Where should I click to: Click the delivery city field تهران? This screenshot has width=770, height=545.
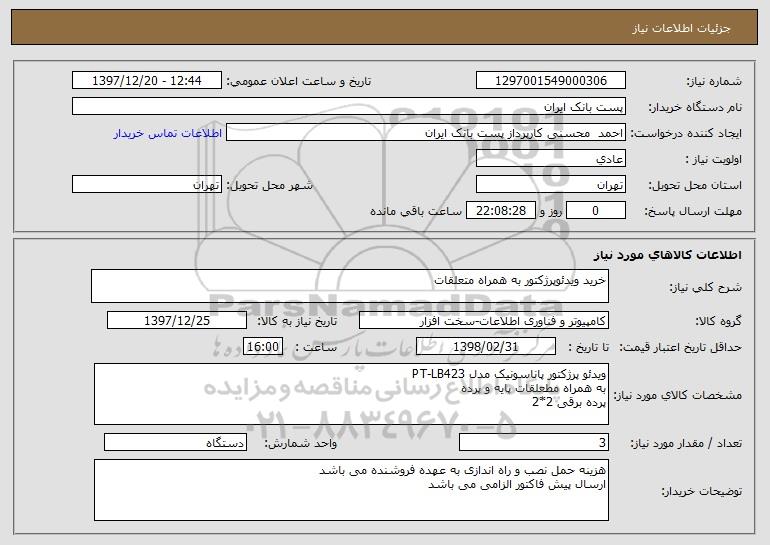(147, 185)
